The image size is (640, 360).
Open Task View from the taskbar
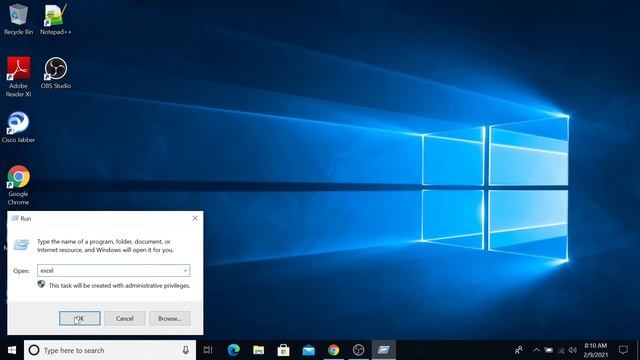pyautogui.click(x=208, y=350)
